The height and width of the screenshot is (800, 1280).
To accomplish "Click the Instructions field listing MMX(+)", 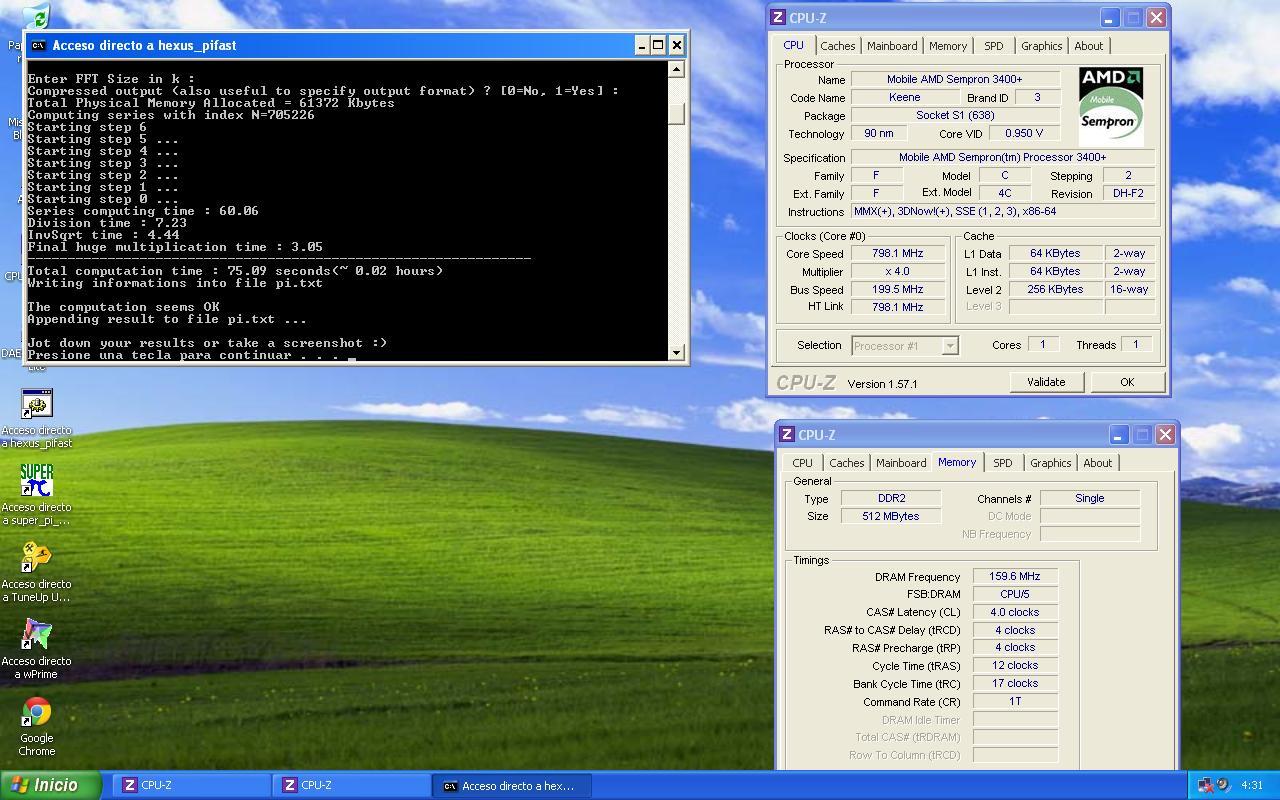I will (1003, 212).
